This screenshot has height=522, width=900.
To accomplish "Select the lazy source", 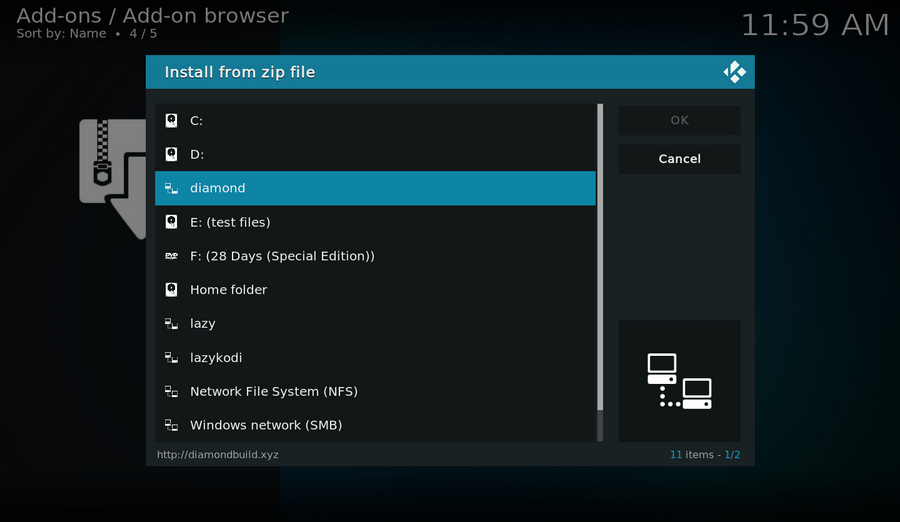I will click(375, 323).
